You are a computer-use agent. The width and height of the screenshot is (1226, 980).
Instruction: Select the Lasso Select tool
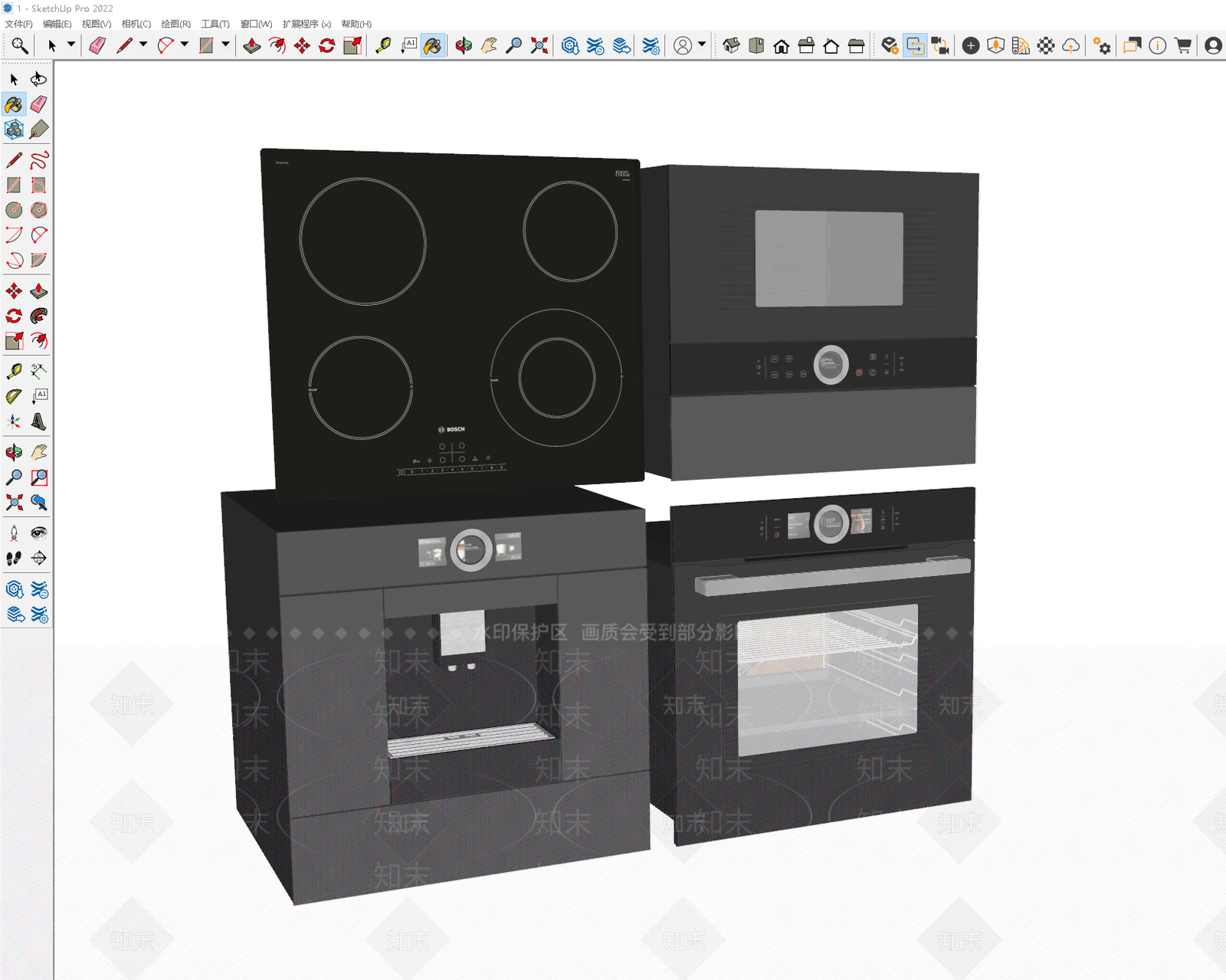38,79
